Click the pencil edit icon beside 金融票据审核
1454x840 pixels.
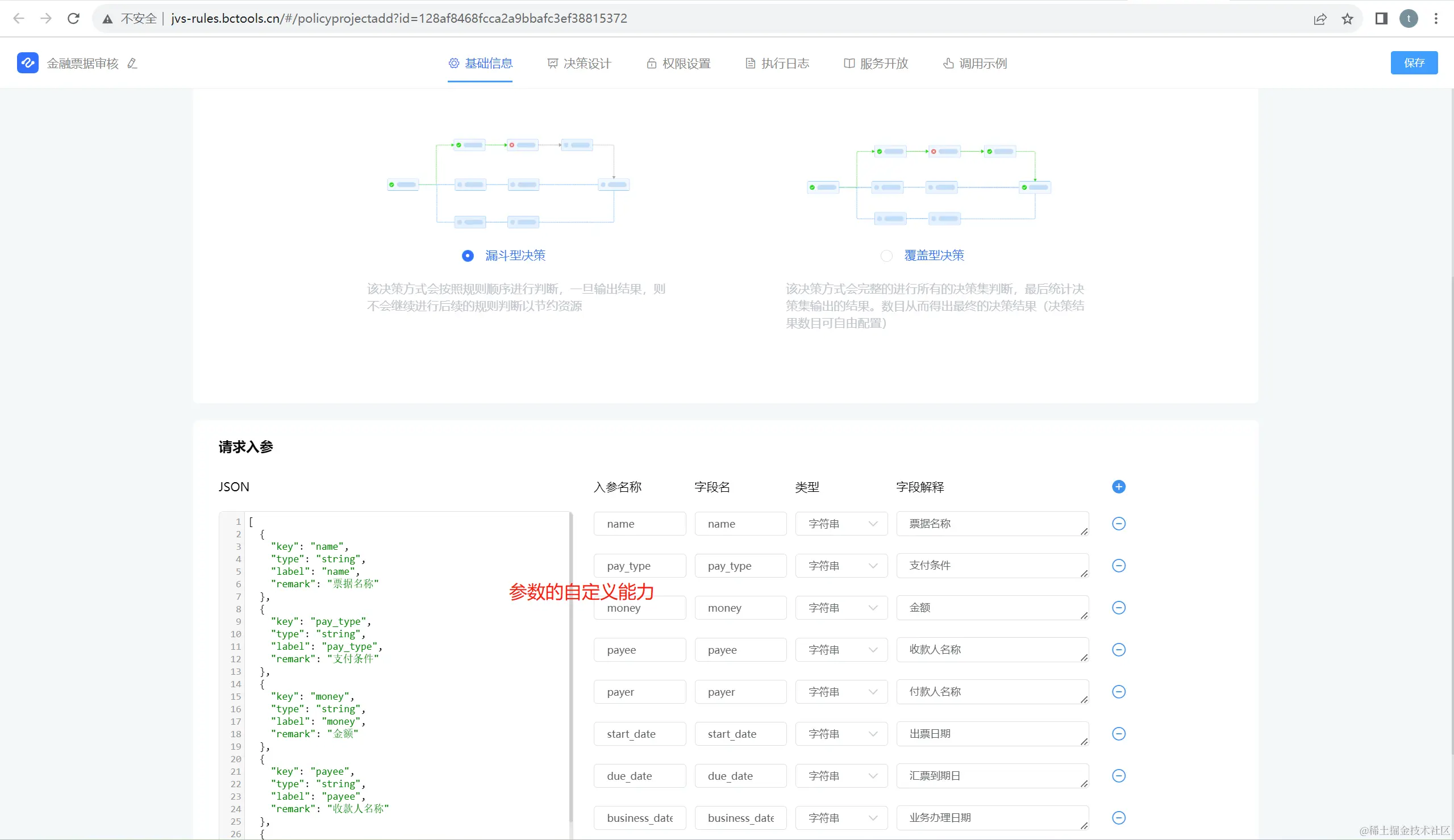pyautogui.click(x=132, y=64)
